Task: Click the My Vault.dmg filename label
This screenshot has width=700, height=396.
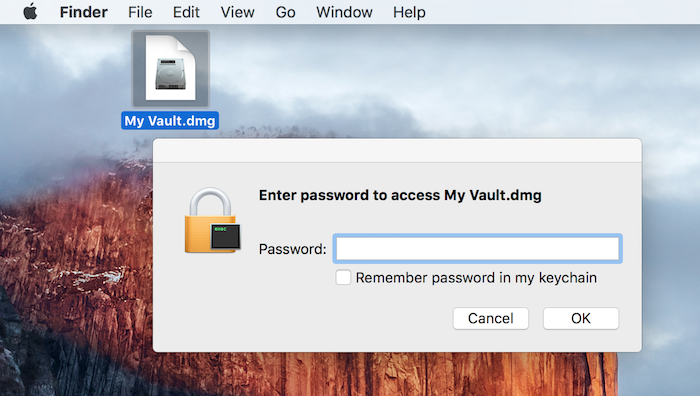Action: click(x=170, y=121)
